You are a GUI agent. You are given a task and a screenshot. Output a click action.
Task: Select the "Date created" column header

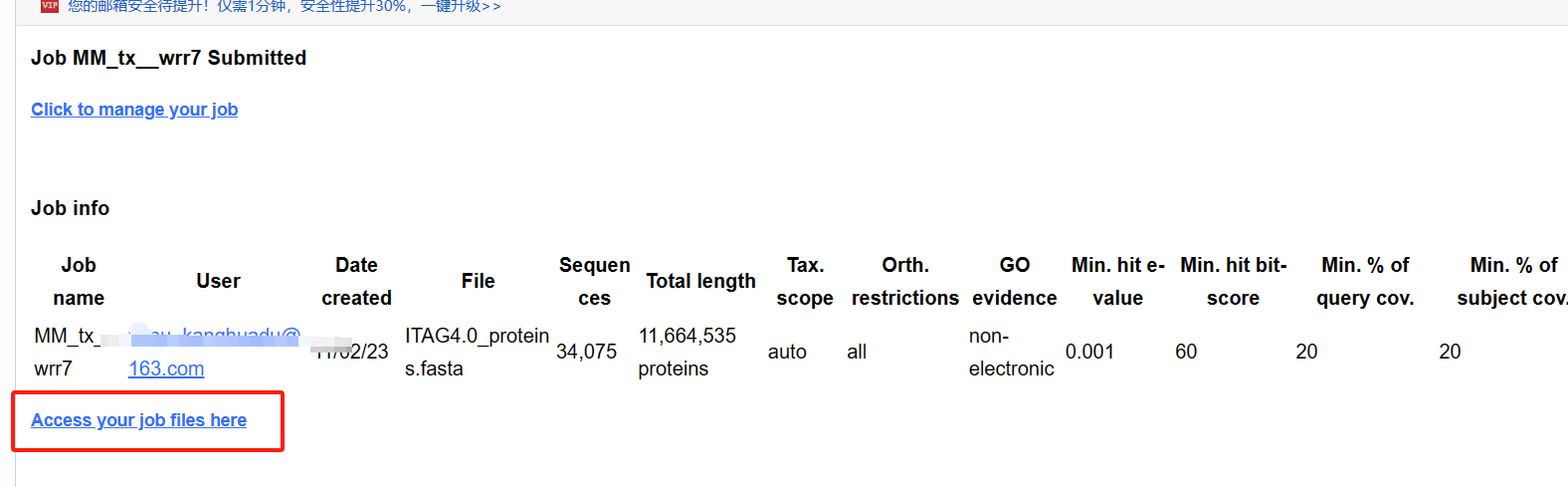[x=356, y=281]
